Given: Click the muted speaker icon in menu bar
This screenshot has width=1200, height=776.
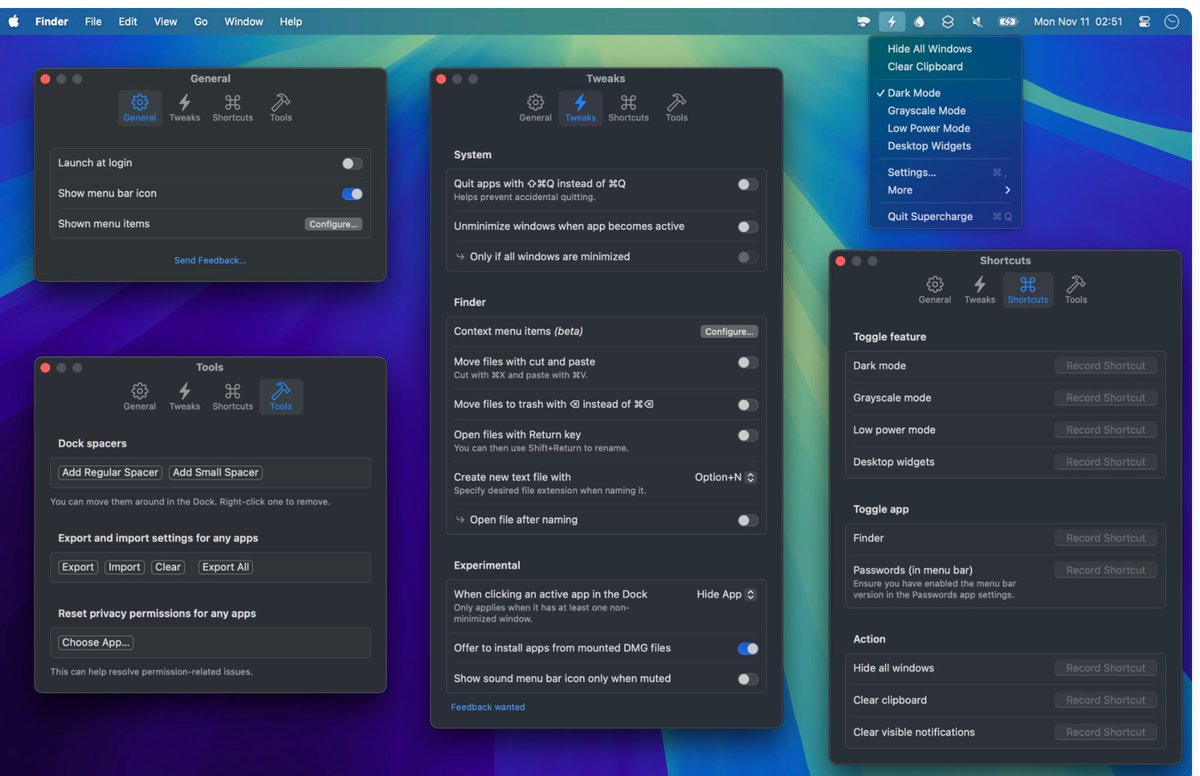Looking at the screenshot, I should pyautogui.click(x=977, y=21).
